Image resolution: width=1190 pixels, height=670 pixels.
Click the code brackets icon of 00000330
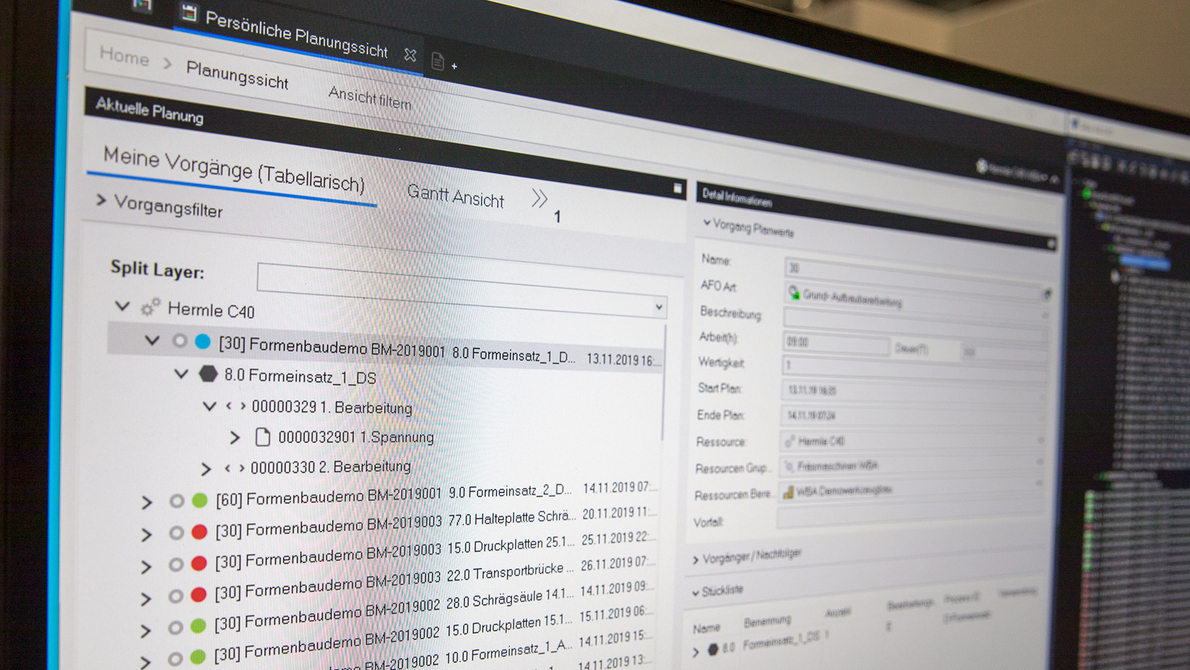[x=235, y=467]
